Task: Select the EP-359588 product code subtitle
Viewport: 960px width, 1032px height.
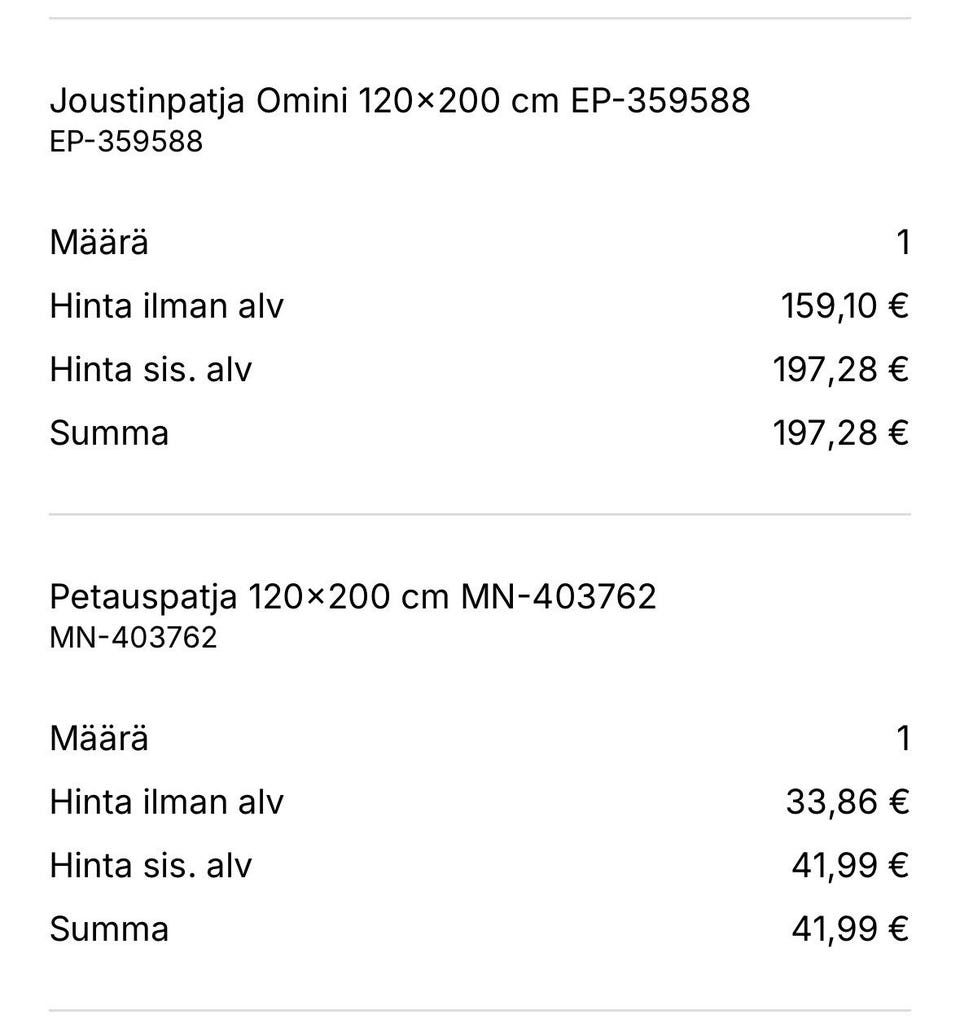Action: (x=126, y=142)
